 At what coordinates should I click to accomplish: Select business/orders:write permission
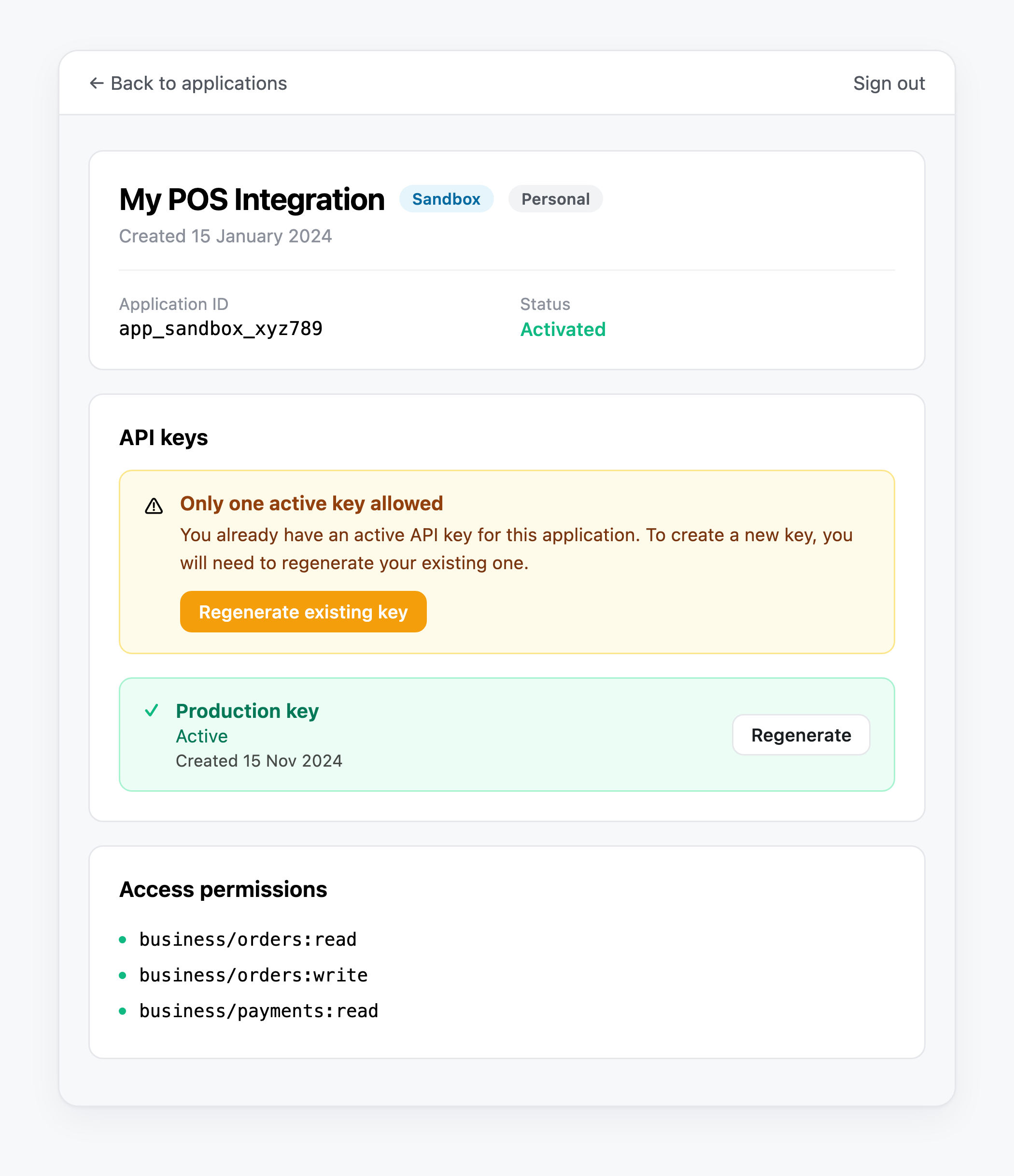click(254, 975)
